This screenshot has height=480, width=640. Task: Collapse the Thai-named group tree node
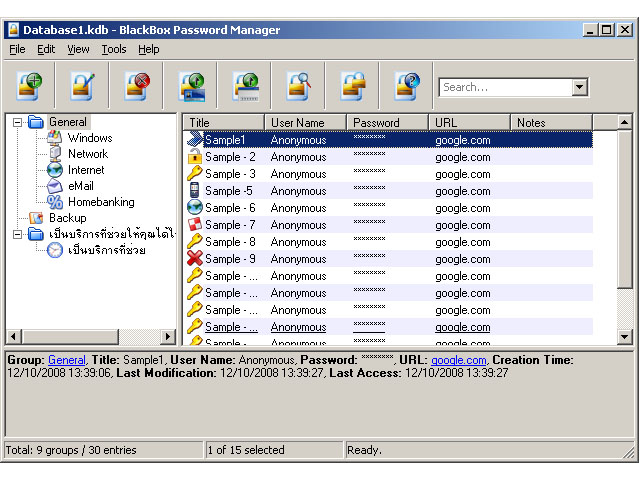coord(17,234)
